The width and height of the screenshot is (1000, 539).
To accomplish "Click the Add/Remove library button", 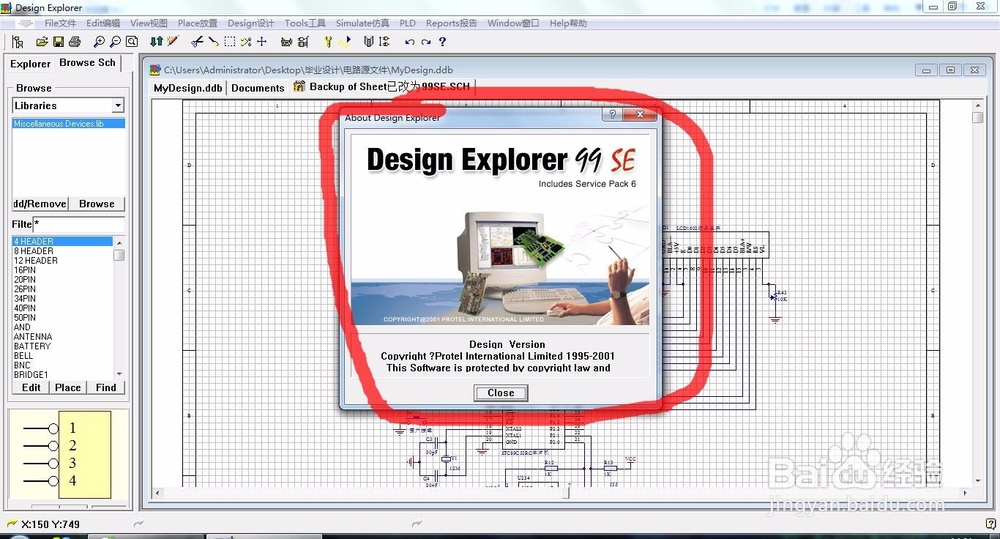I will coord(40,204).
